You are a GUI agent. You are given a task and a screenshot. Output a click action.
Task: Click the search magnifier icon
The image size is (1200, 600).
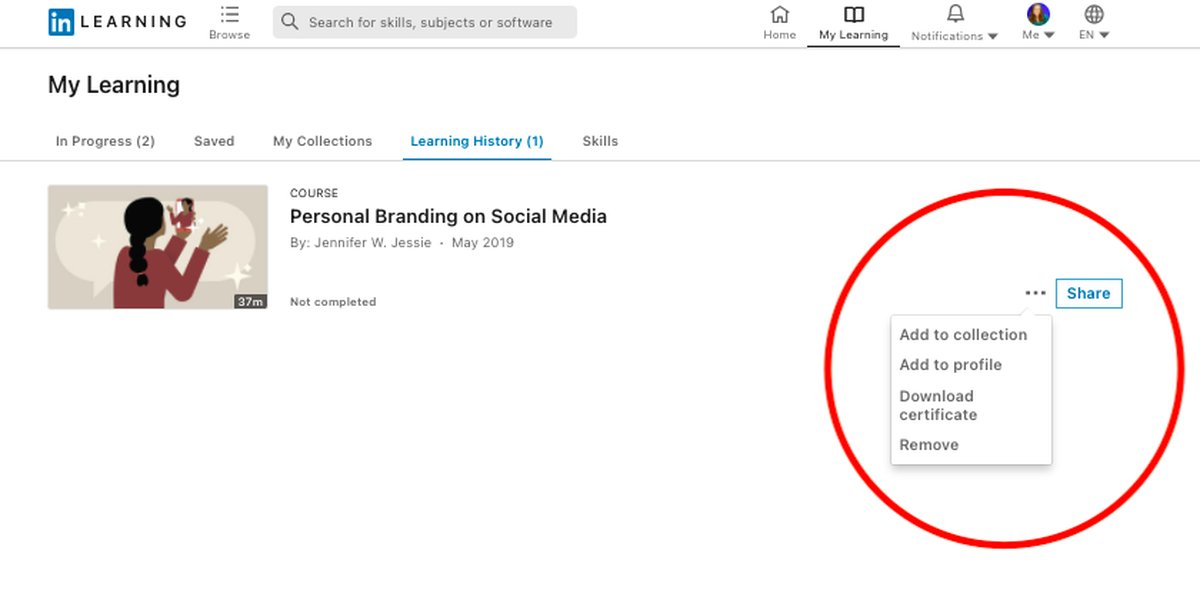290,22
